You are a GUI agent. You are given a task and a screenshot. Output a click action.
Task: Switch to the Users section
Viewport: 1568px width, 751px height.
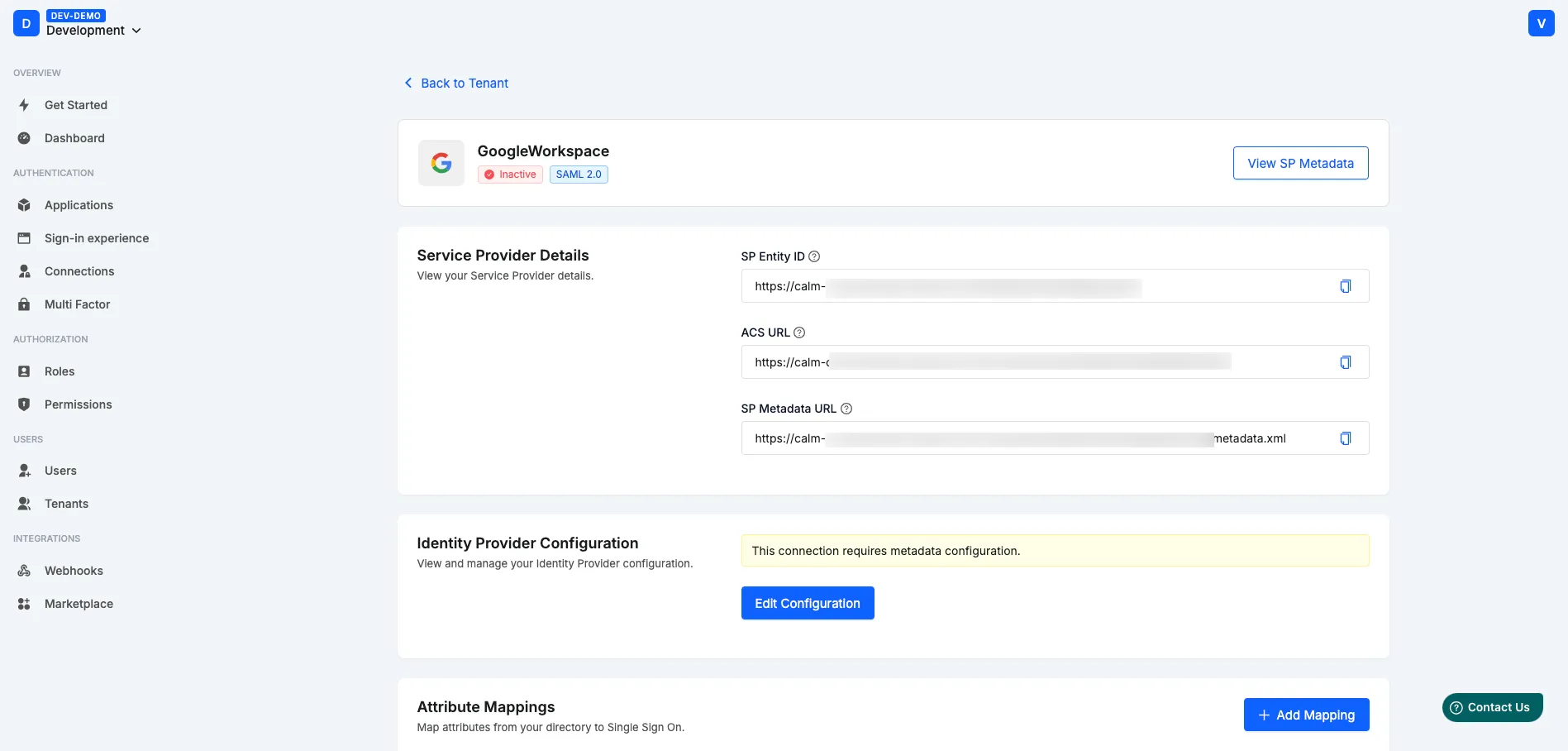coord(60,470)
